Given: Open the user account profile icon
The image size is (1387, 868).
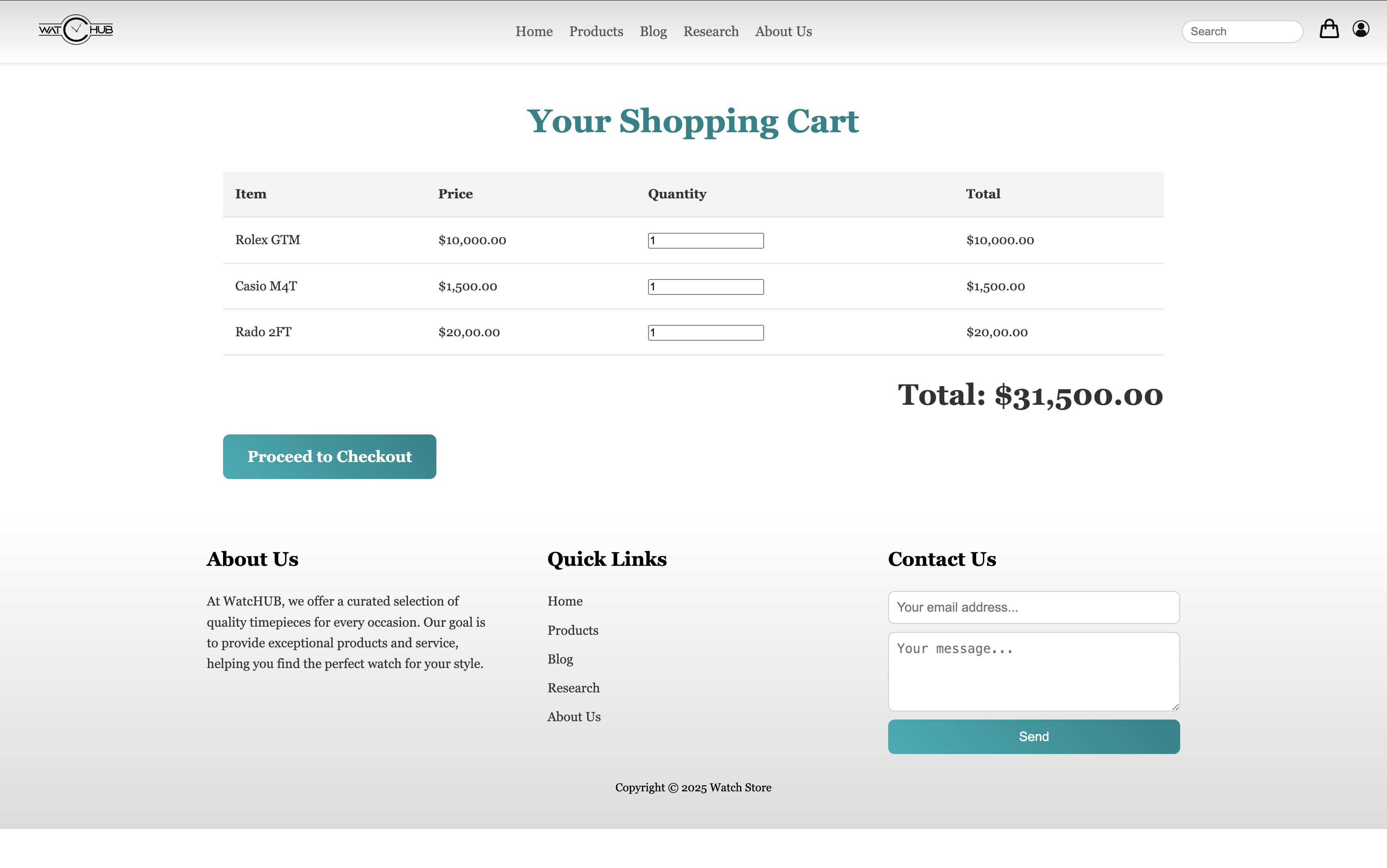Looking at the screenshot, I should [1361, 29].
